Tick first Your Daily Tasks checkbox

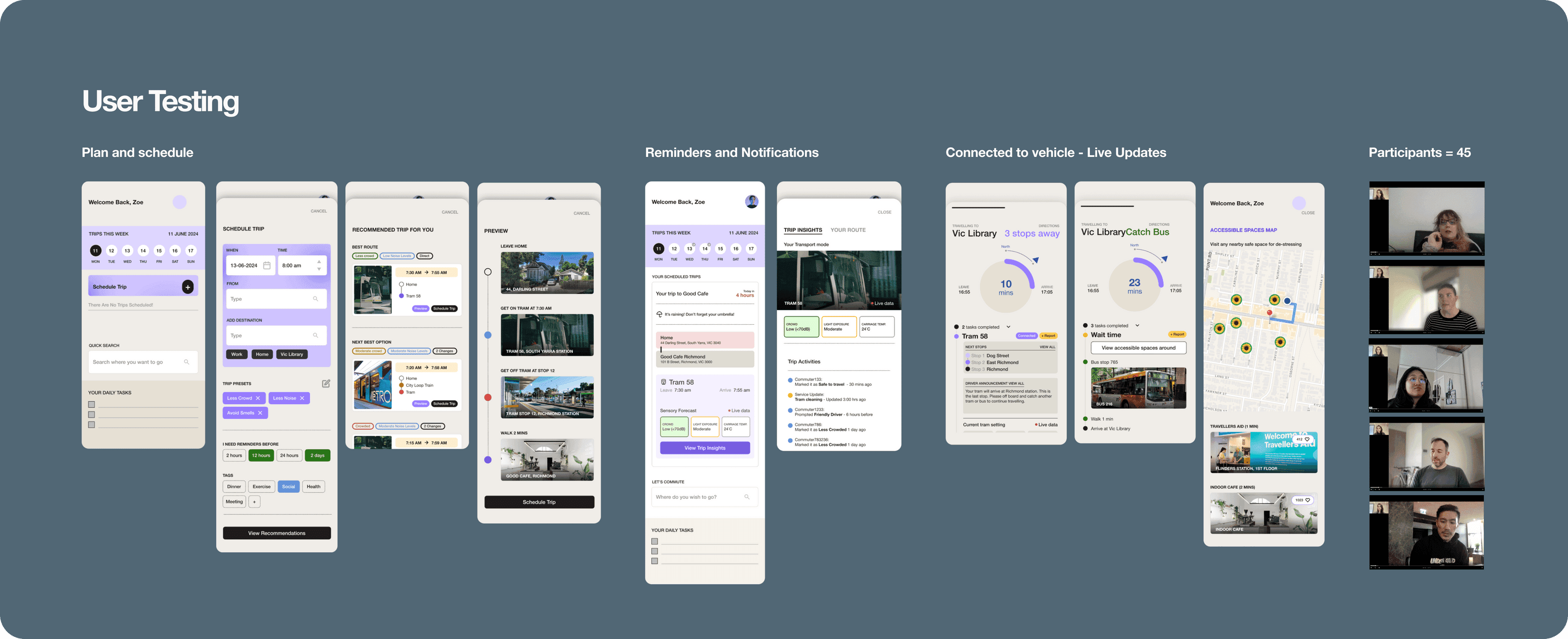click(x=92, y=405)
